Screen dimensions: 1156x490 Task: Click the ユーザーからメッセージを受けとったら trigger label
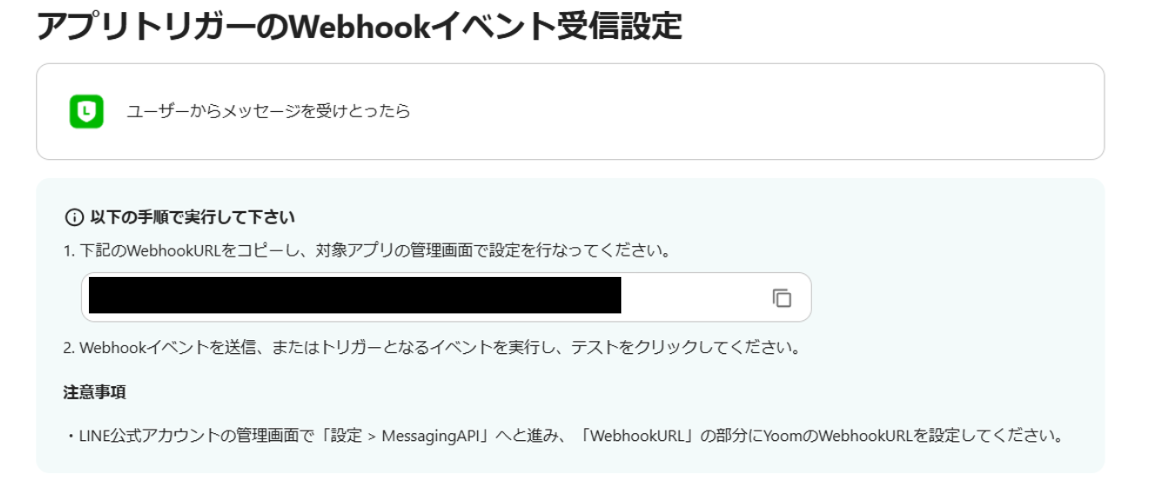(x=268, y=112)
